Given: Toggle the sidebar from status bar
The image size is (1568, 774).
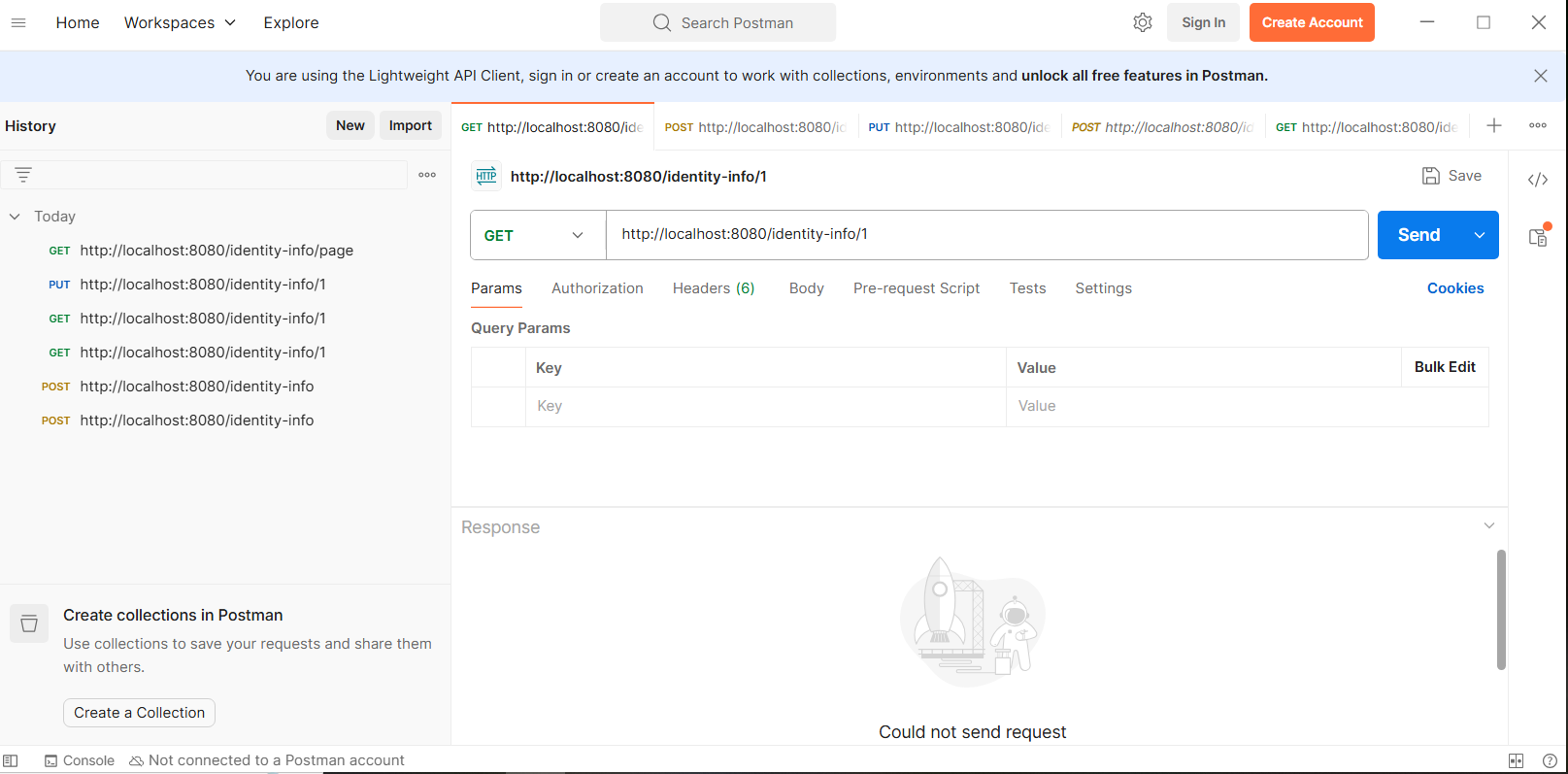Looking at the screenshot, I should point(11,760).
